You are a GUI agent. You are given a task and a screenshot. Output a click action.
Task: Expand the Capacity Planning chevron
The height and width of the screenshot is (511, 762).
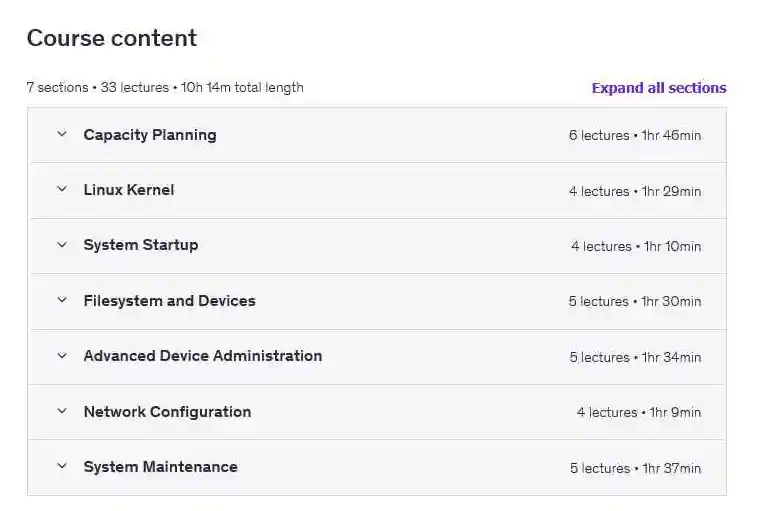pyautogui.click(x=62, y=135)
